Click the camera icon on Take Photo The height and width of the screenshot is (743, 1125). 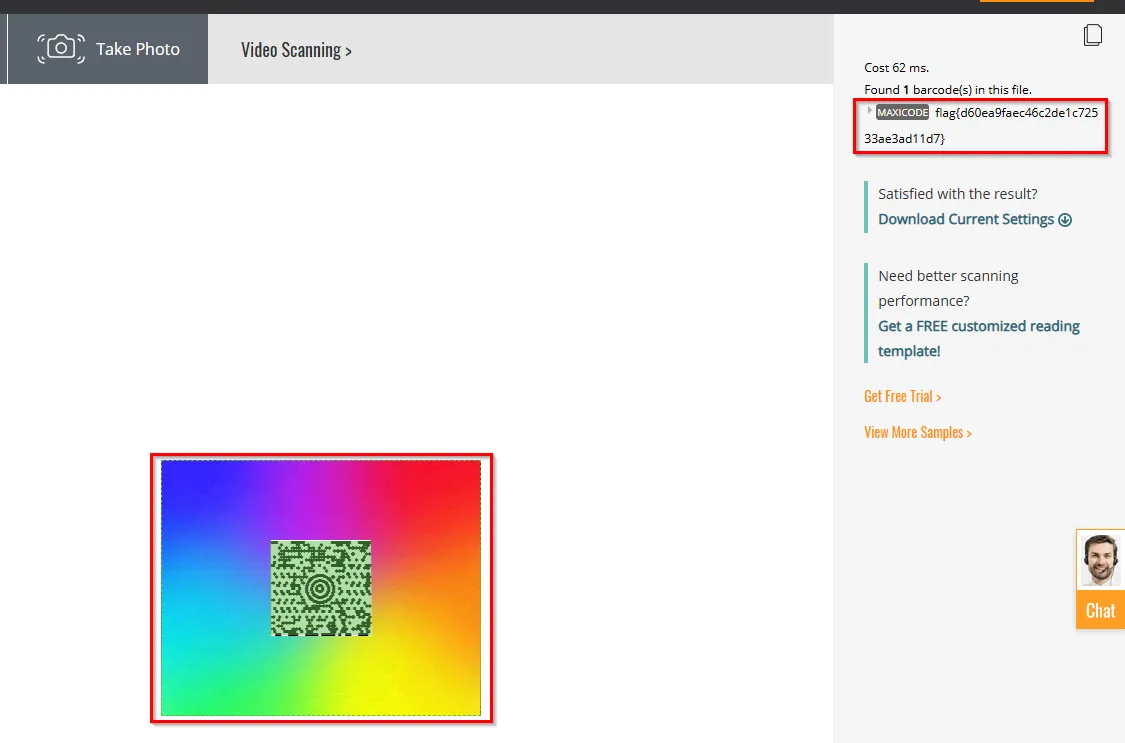click(61, 48)
